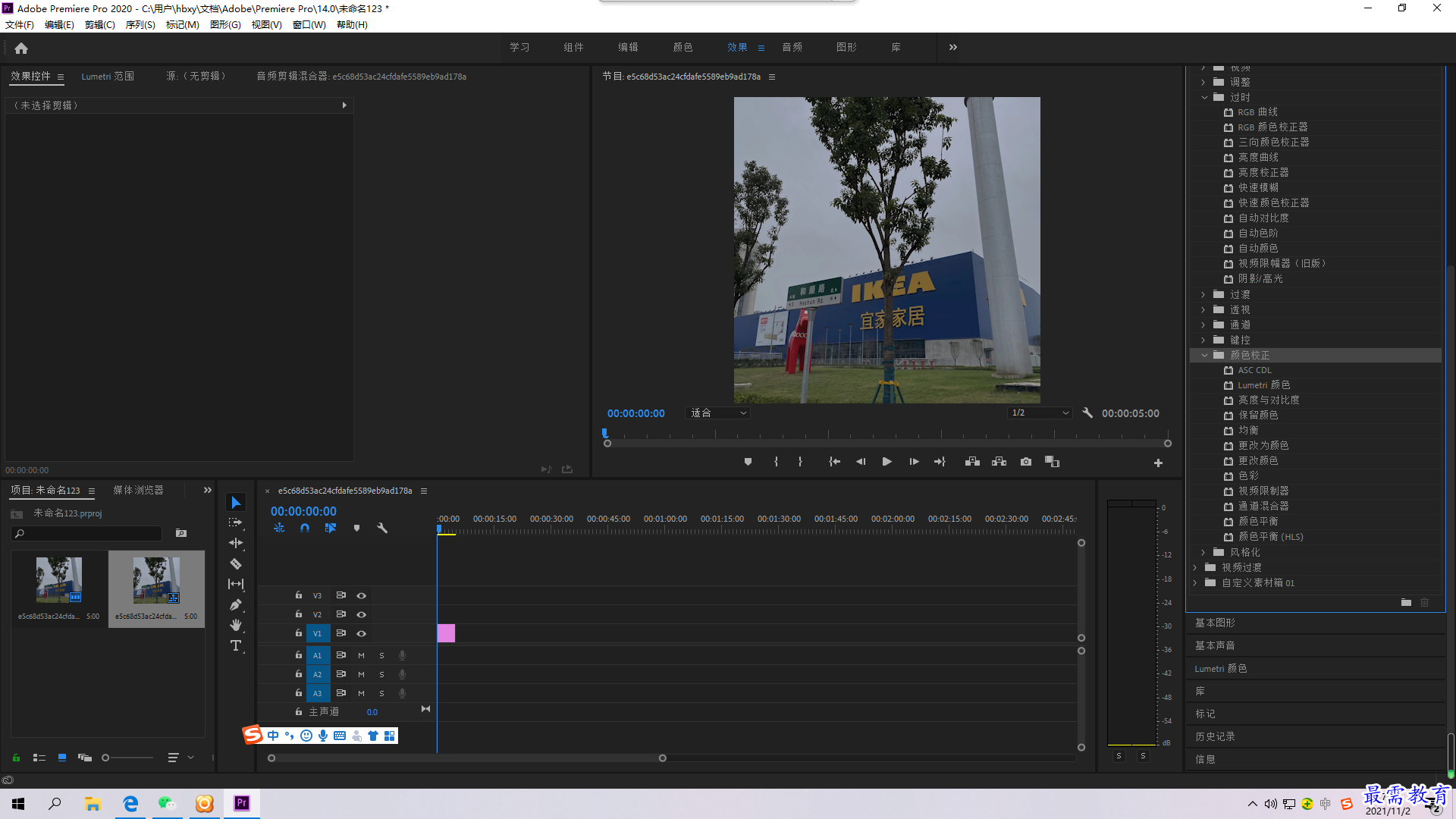Go to In point
Viewport: 1456px width, 819px height.
coord(834,462)
